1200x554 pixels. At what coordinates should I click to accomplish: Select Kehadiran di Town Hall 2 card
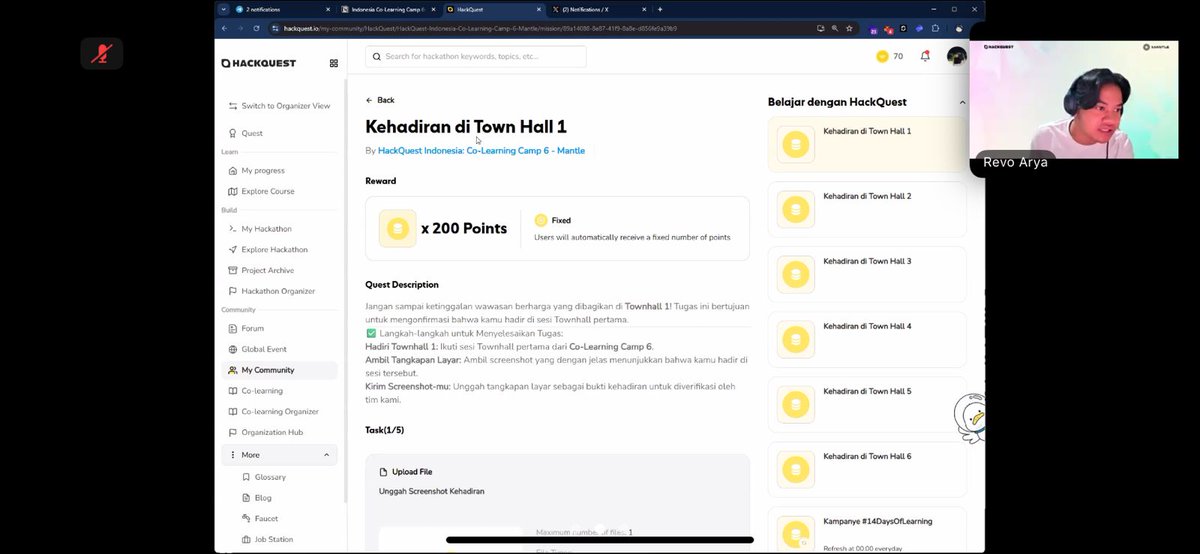pyautogui.click(x=867, y=209)
